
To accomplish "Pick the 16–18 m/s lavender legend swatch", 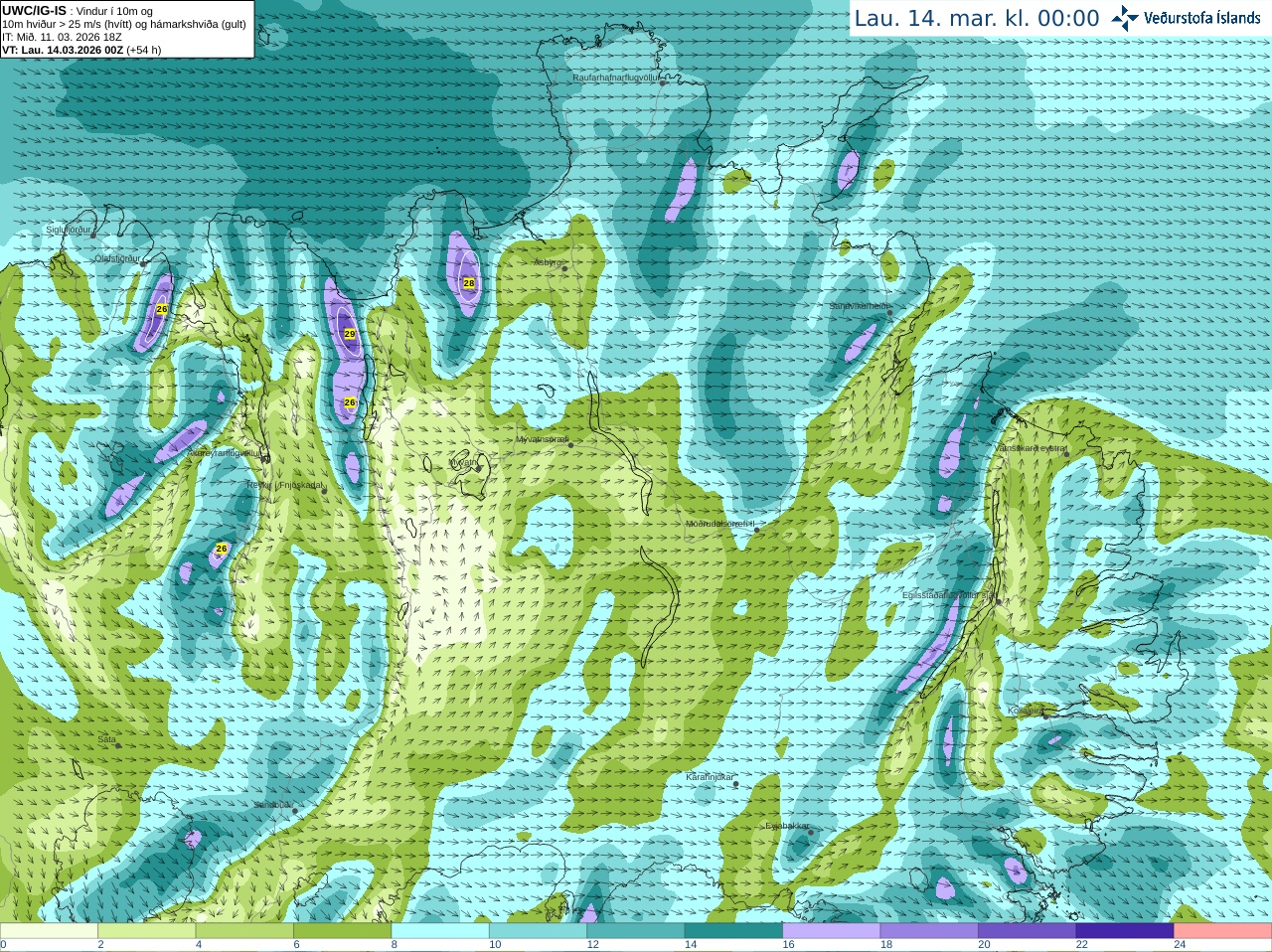I will point(832,931).
